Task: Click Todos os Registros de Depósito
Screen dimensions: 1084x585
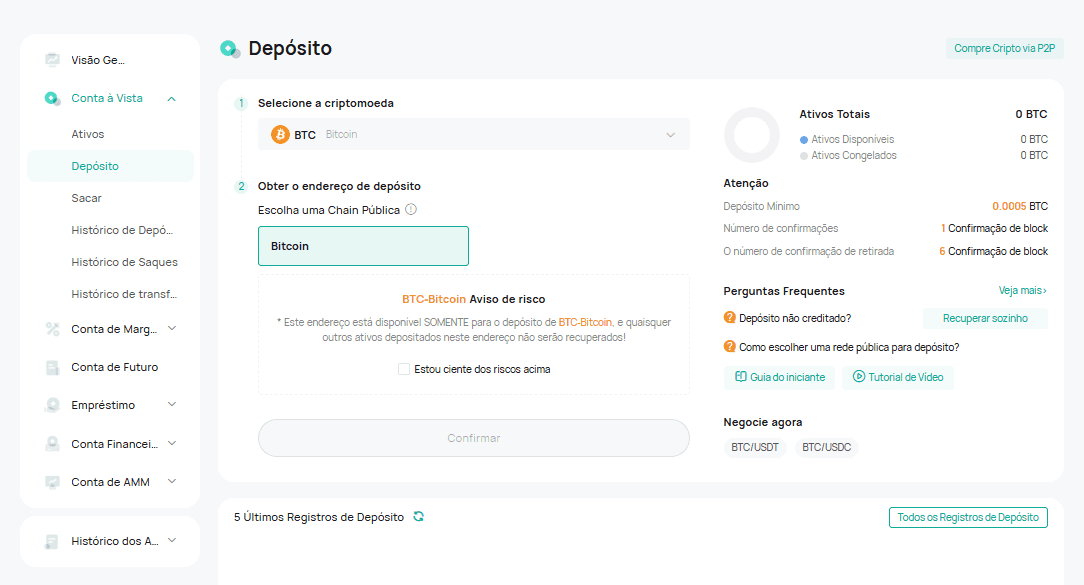Action: pos(968,517)
